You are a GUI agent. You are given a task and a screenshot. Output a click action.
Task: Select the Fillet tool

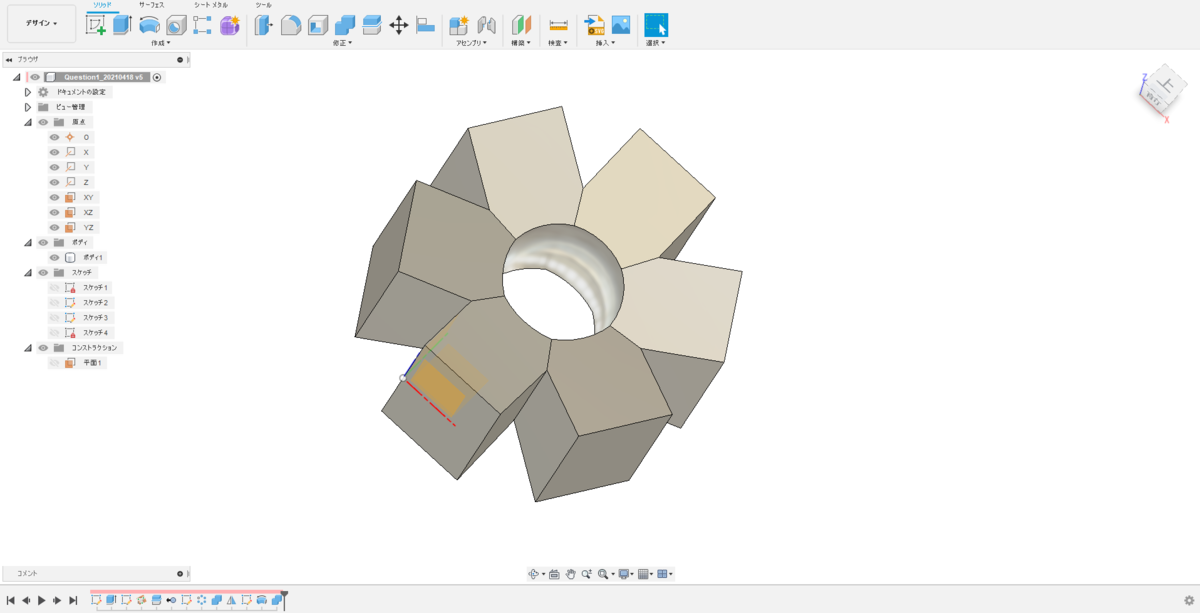291,25
